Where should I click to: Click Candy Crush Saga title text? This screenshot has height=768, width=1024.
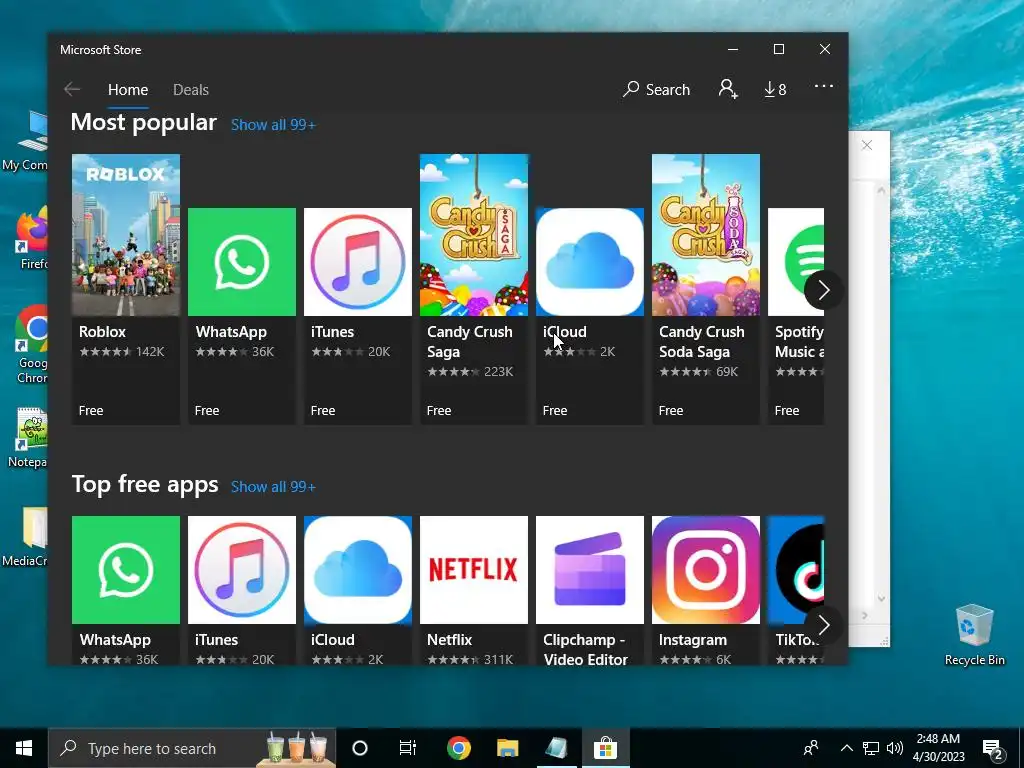pyautogui.click(x=470, y=342)
